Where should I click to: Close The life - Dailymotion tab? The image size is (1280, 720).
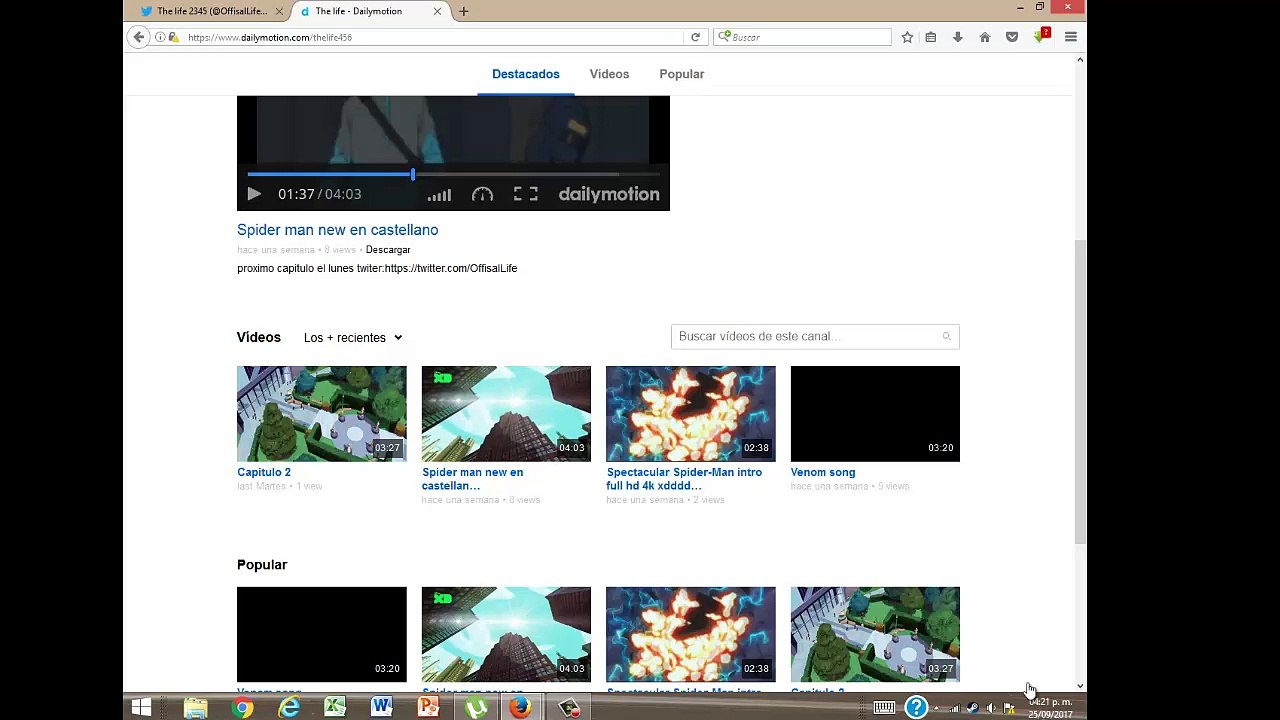[x=437, y=11]
